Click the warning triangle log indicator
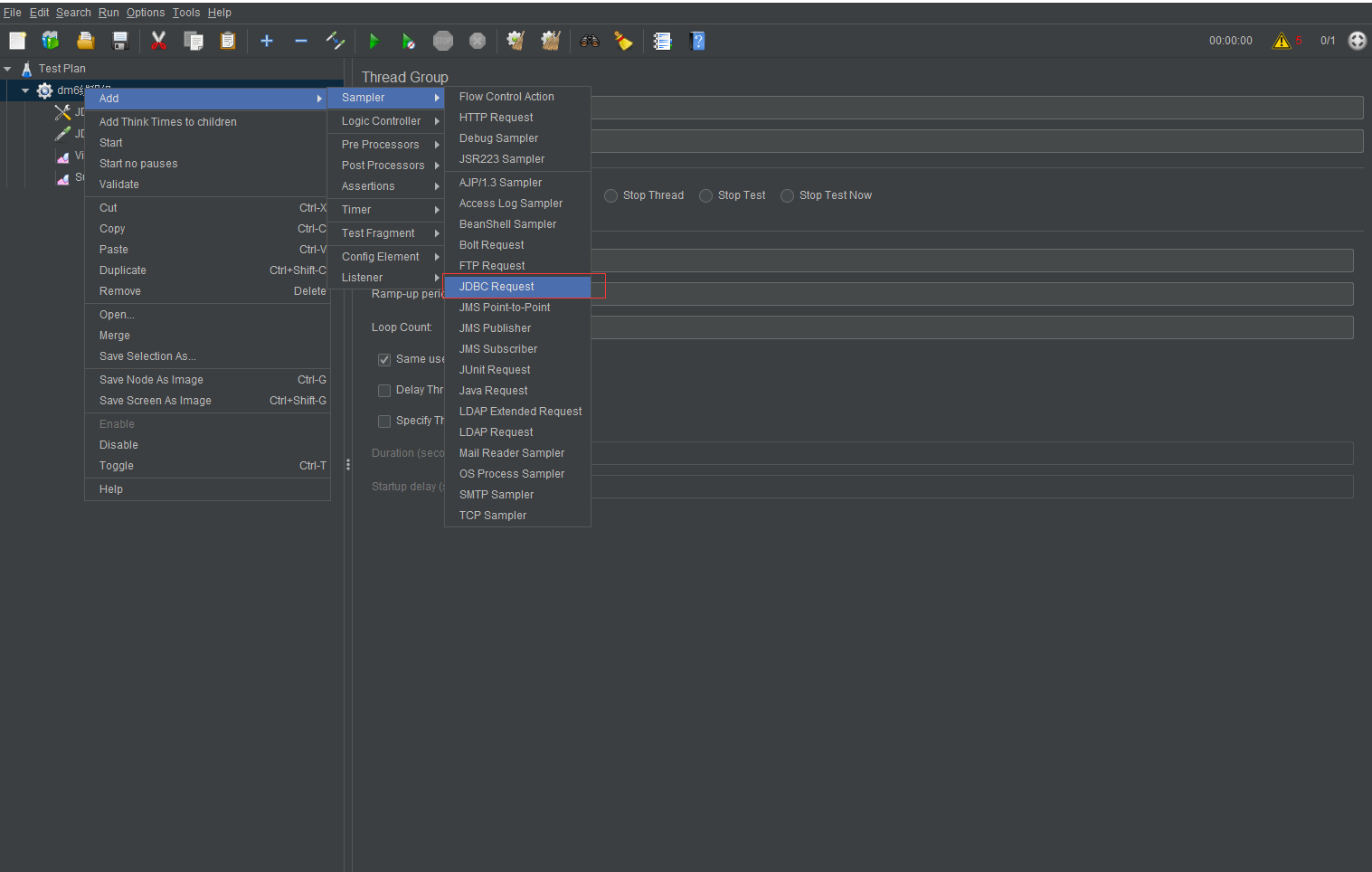This screenshot has height=872, width=1372. coord(1282,41)
